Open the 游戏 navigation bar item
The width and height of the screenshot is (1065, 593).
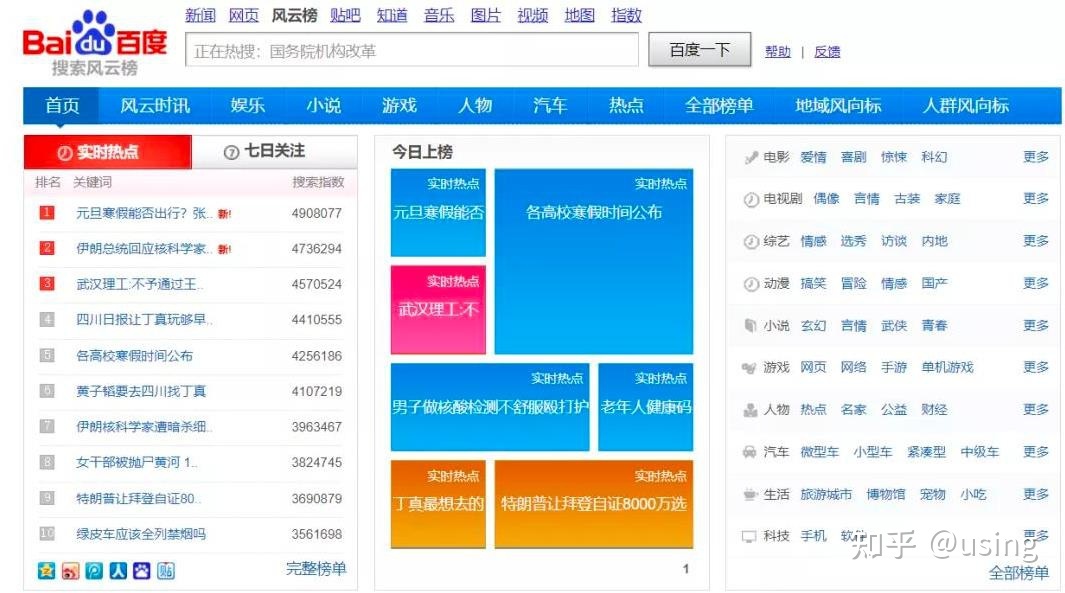tap(399, 106)
